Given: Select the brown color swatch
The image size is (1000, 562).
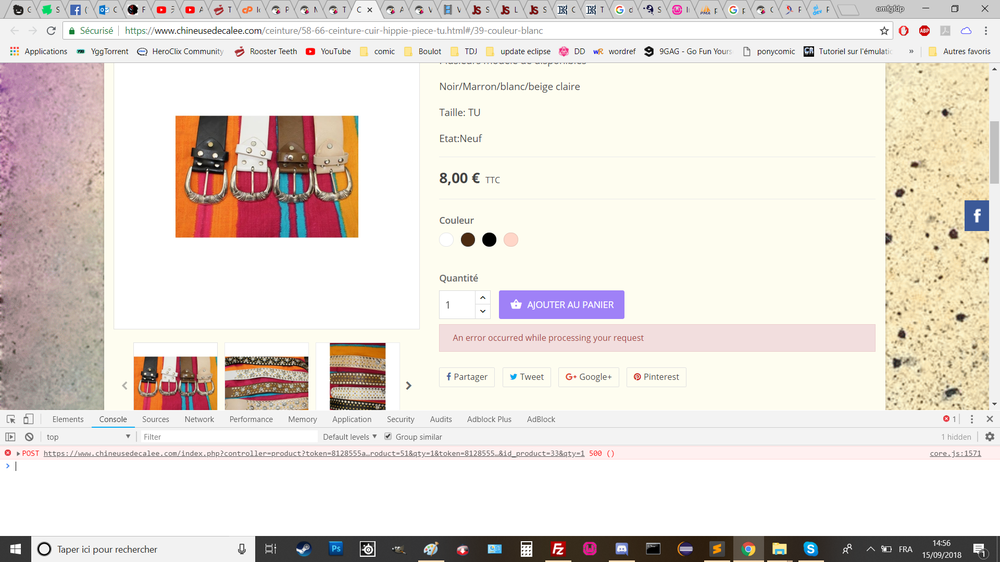Looking at the screenshot, I should click(468, 240).
